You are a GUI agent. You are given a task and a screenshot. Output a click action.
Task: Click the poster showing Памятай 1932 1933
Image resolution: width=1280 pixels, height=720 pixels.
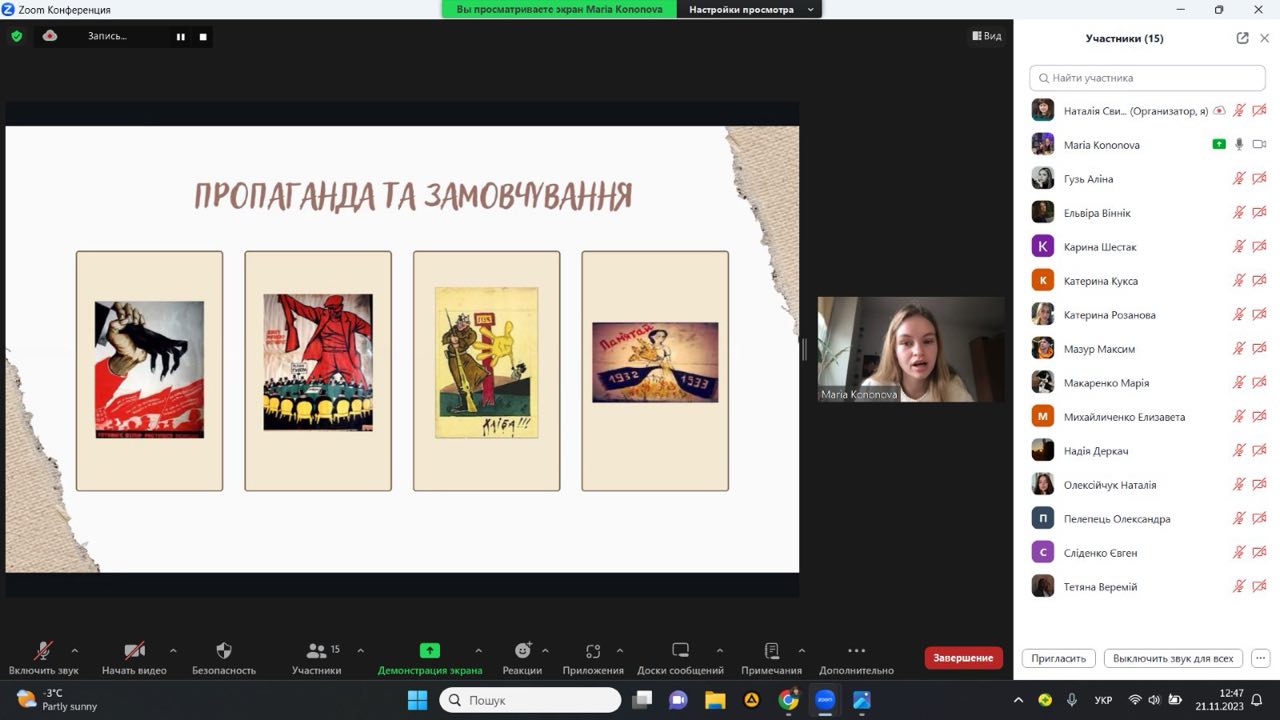coord(655,362)
